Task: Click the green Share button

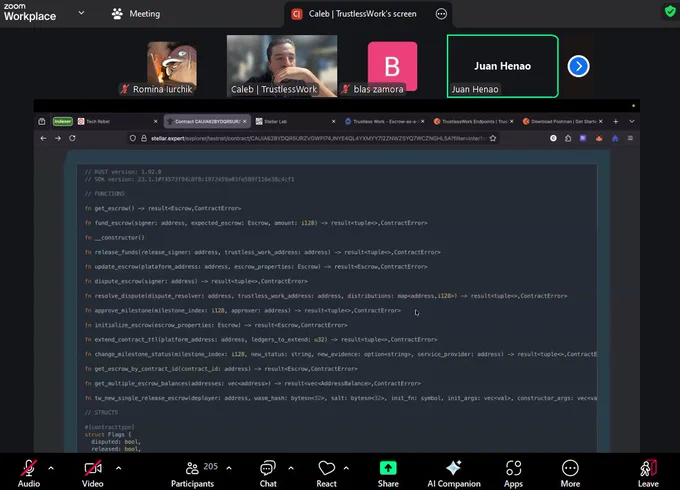Action: coord(388,473)
